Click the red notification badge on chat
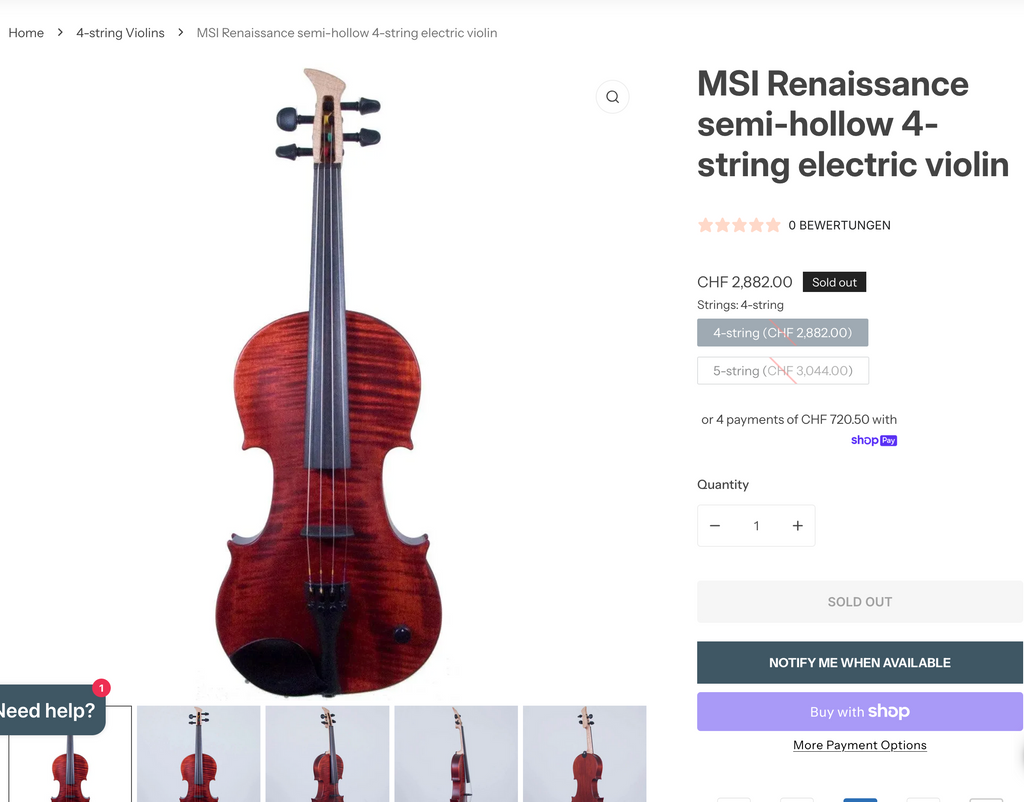 (x=101, y=688)
